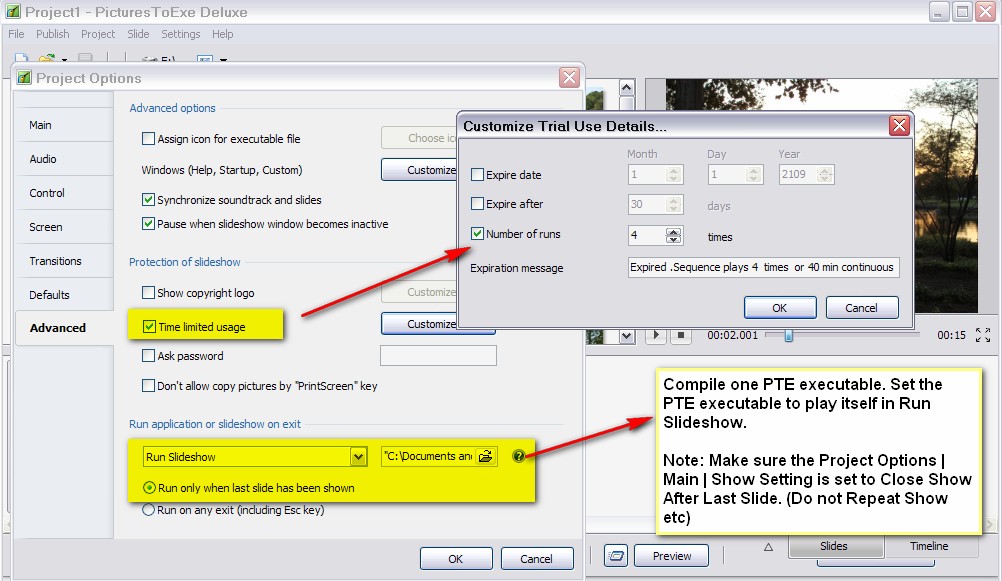Viewport: 1002px width, 581px height.
Task: Open the Run Slideshow dropdown
Action: click(358, 456)
